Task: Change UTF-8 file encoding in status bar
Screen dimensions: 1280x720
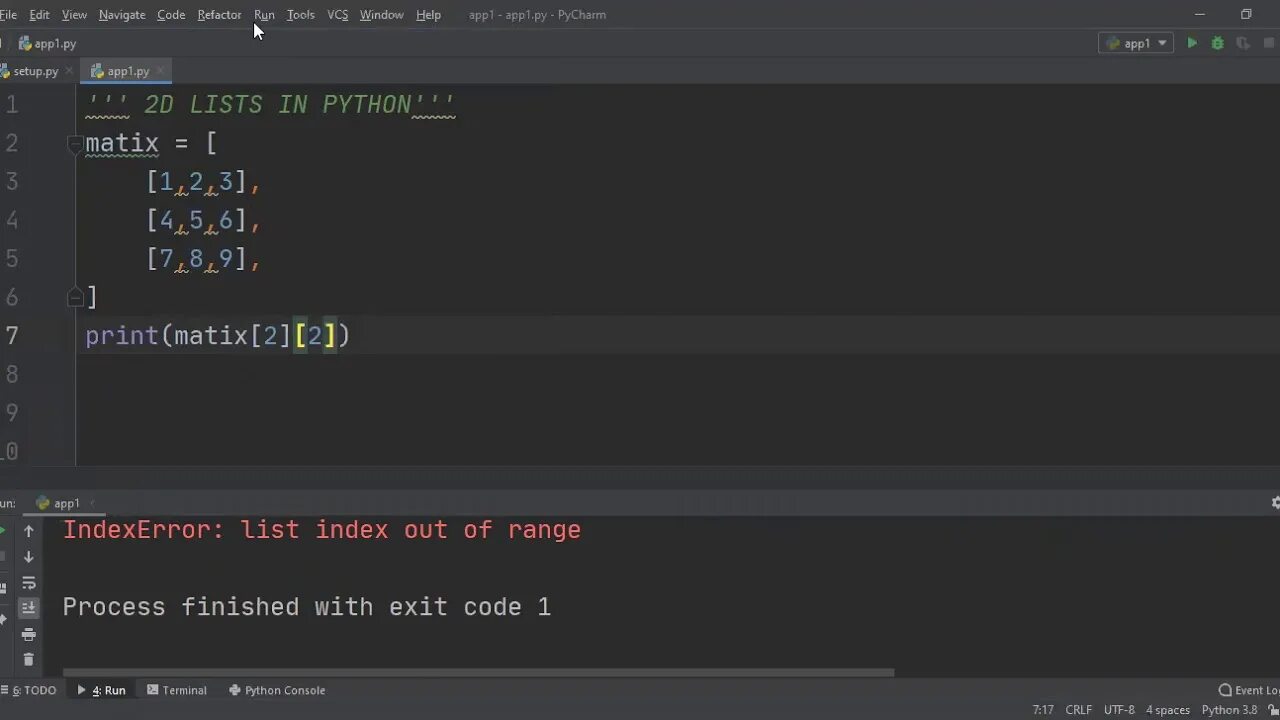Action: 1120,710
